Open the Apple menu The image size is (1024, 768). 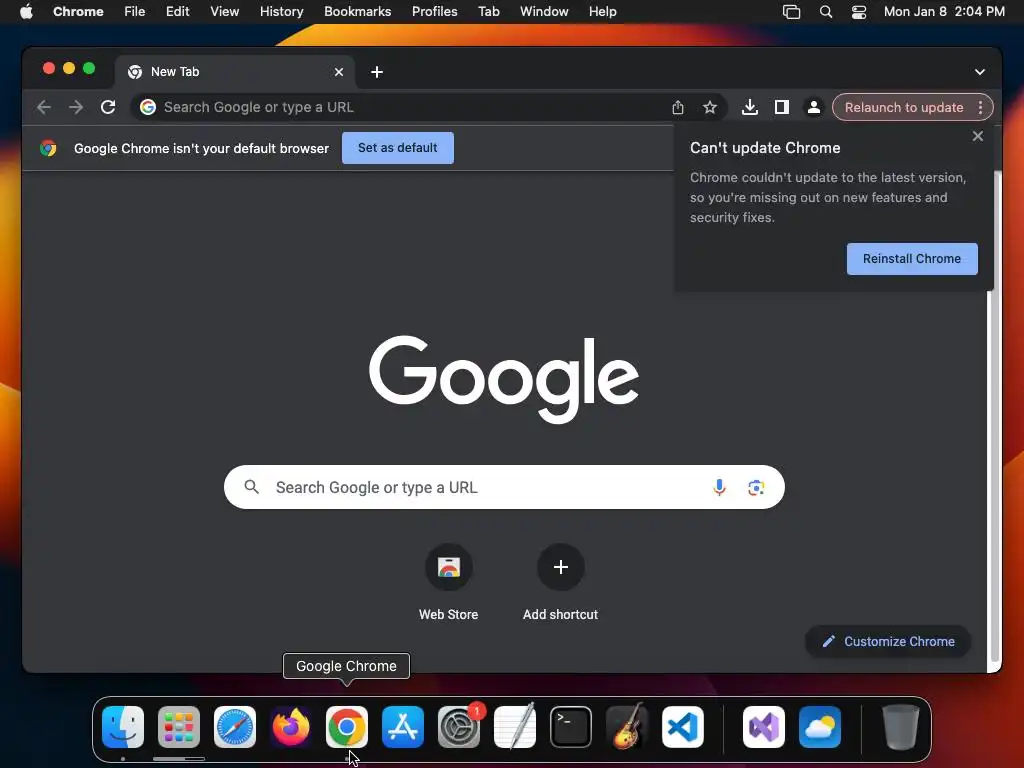coord(26,11)
